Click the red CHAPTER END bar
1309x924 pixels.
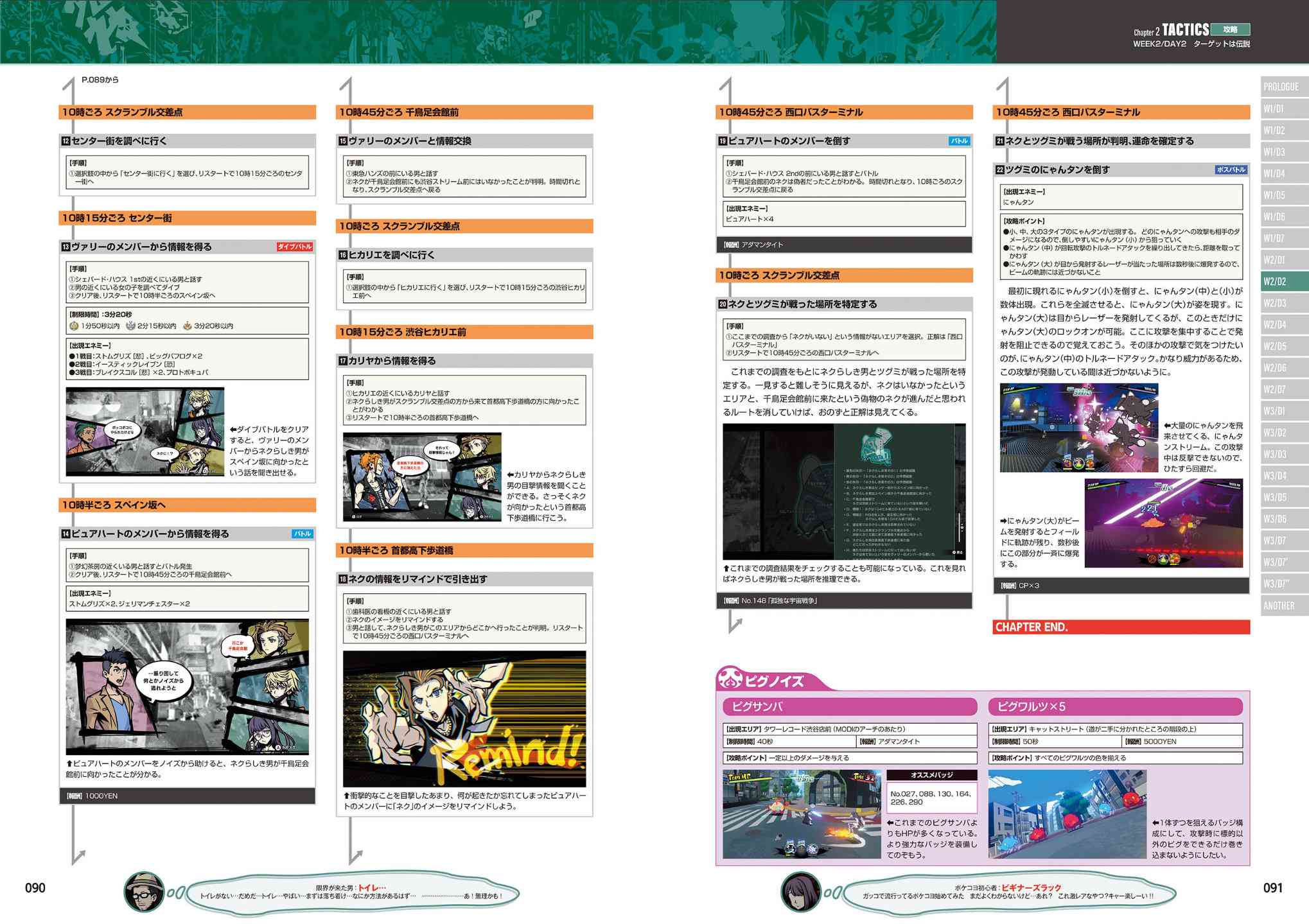point(1121,627)
